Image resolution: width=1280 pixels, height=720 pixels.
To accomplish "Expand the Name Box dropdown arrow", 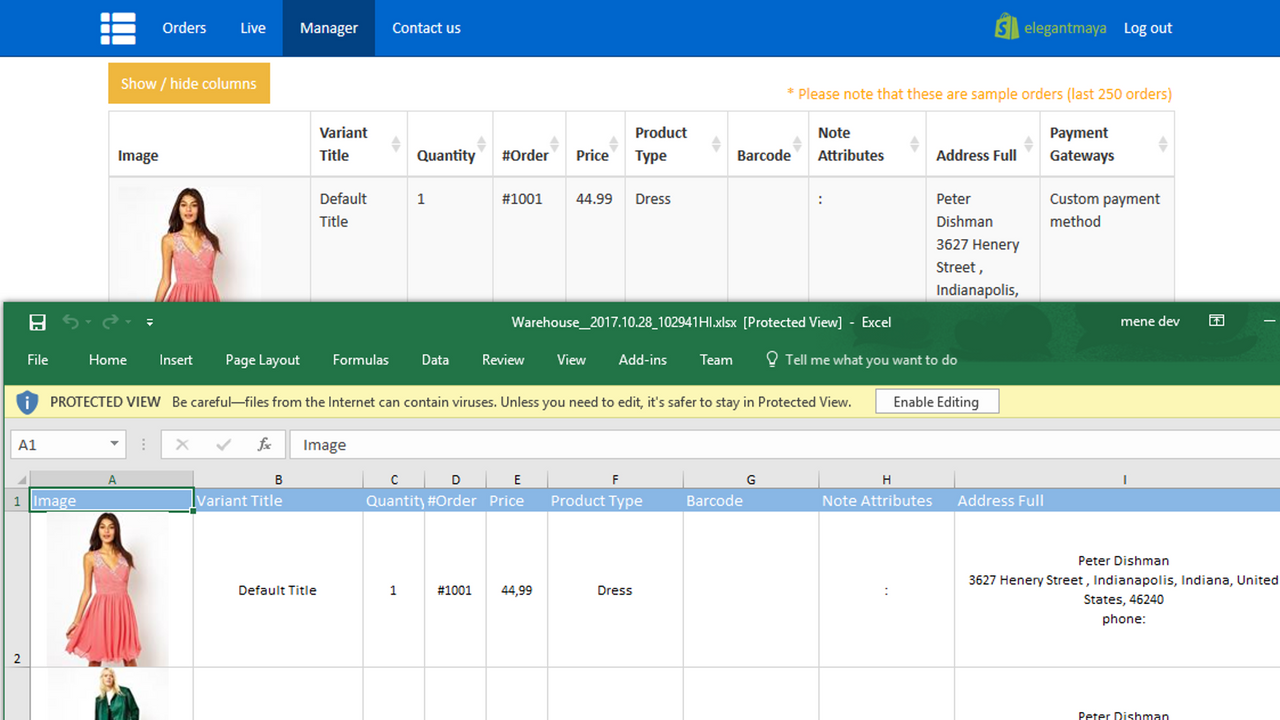I will coord(115,444).
